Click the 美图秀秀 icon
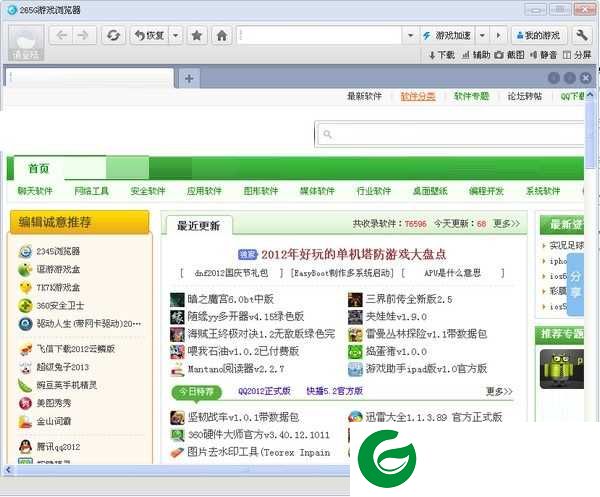 click(x=25, y=403)
